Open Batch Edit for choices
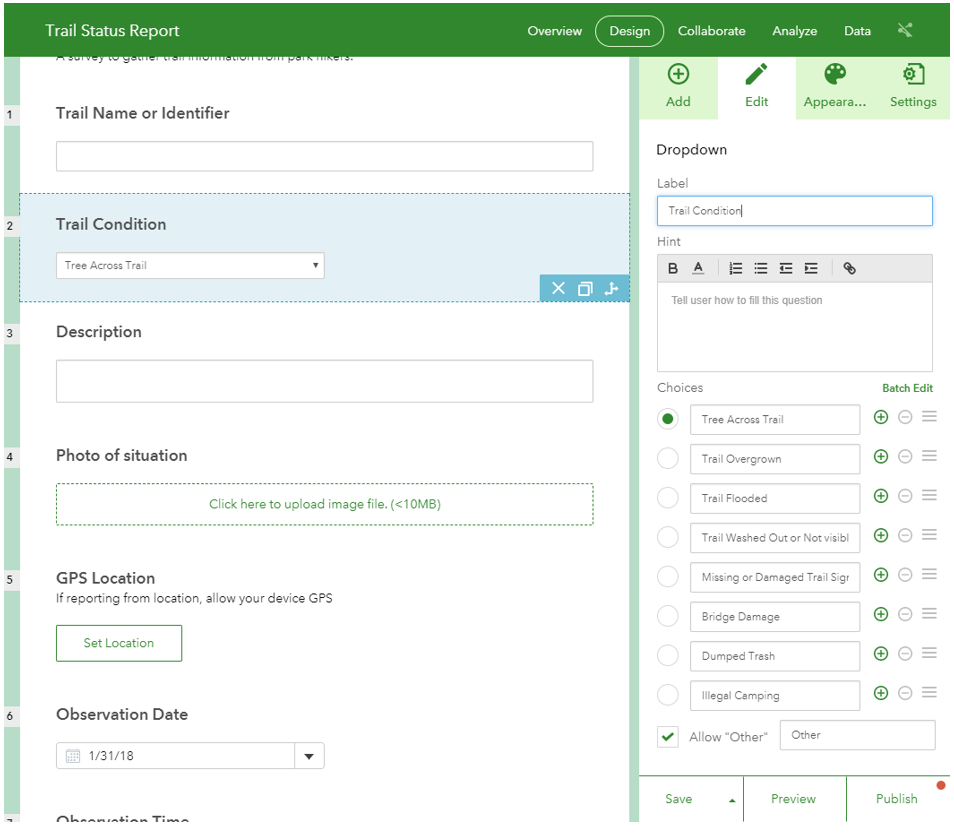Image resolution: width=954 pixels, height=834 pixels. click(907, 388)
